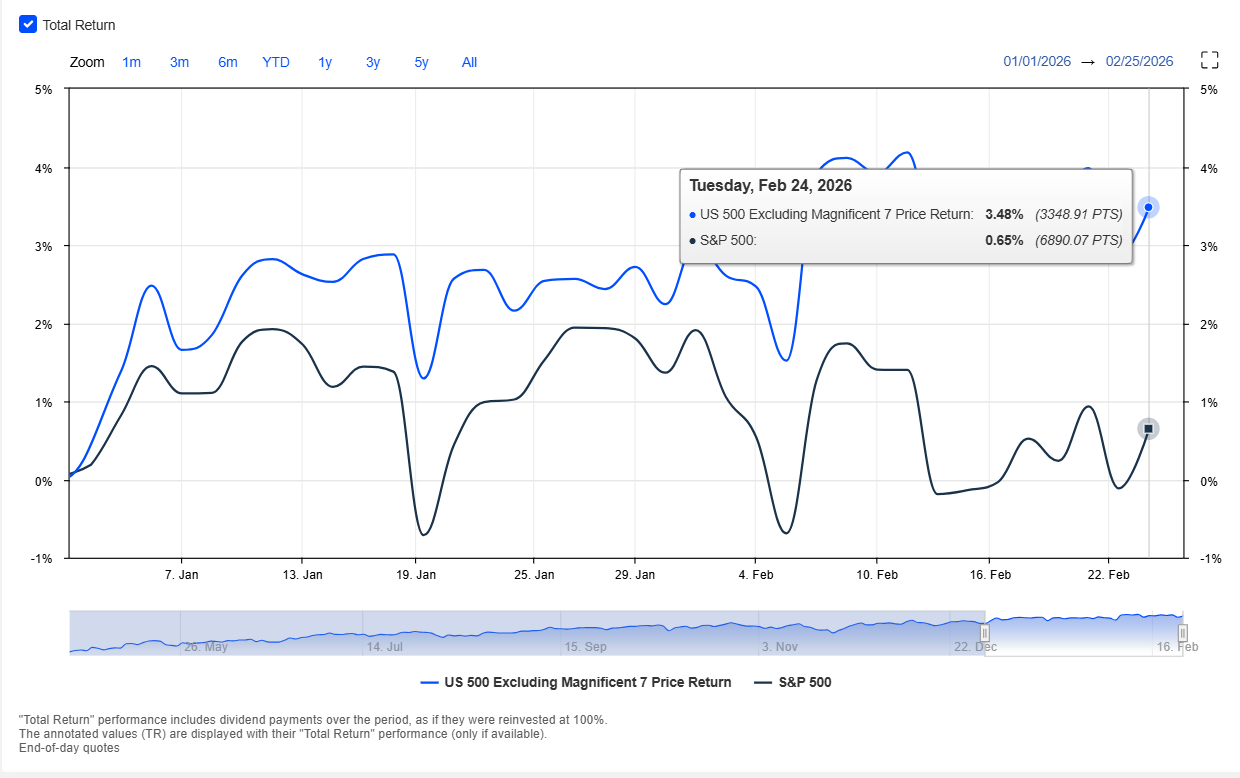1240x778 pixels.
Task: Show All time range
Action: pyautogui.click(x=469, y=62)
